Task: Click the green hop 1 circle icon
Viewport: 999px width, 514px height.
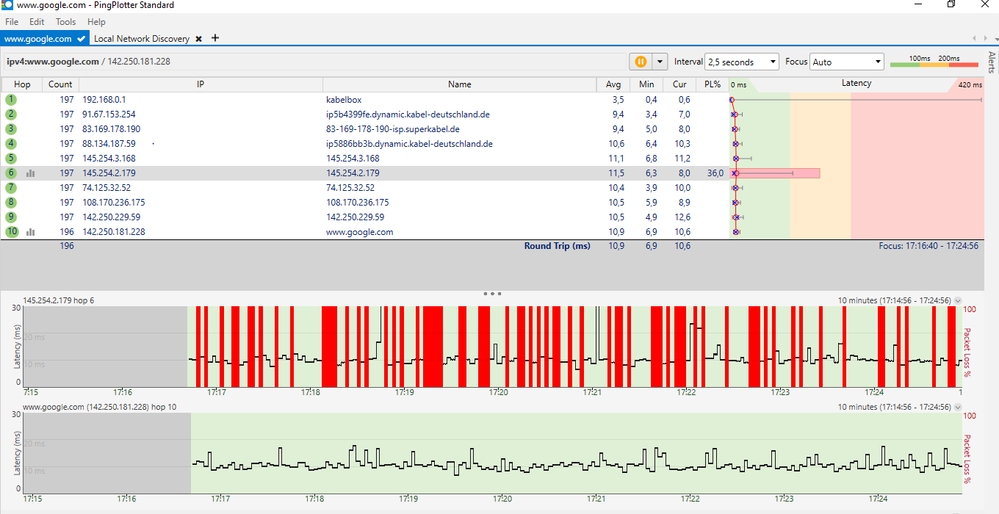Action: tap(11, 100)
